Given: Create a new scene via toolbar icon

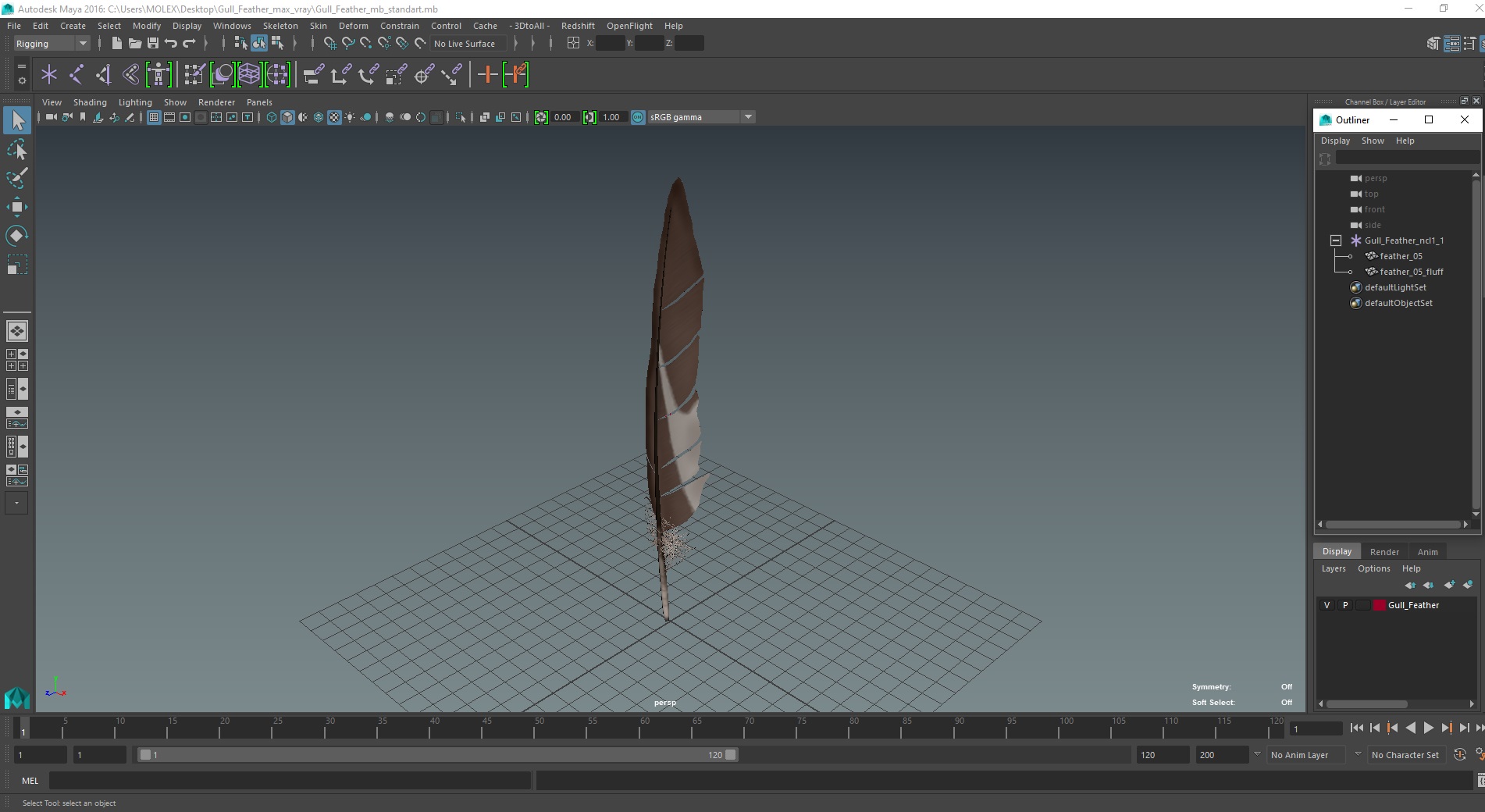Looking at the screenshot, I should point(116,43).
